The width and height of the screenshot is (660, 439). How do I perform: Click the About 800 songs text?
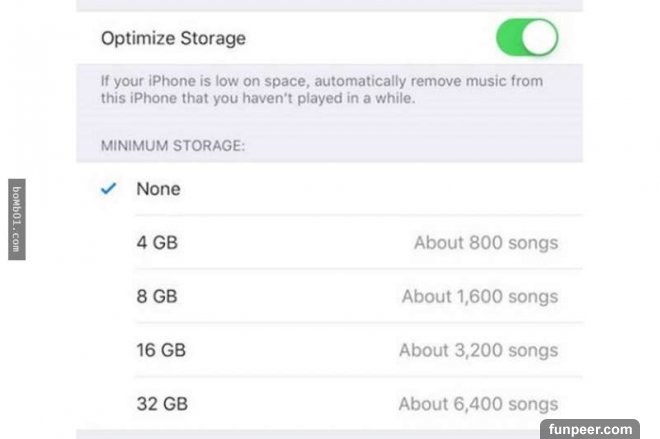pyautogui.click(x=486, y=243)
